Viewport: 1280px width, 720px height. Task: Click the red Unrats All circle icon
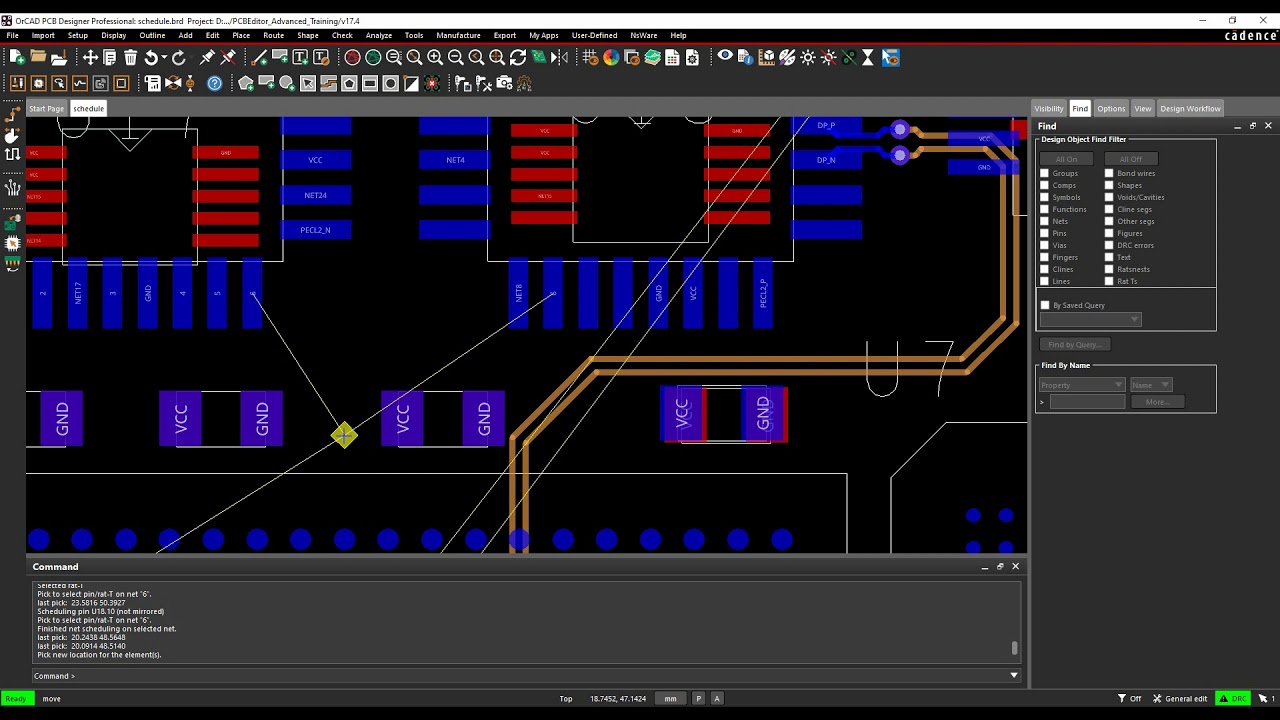click(353, 57)
